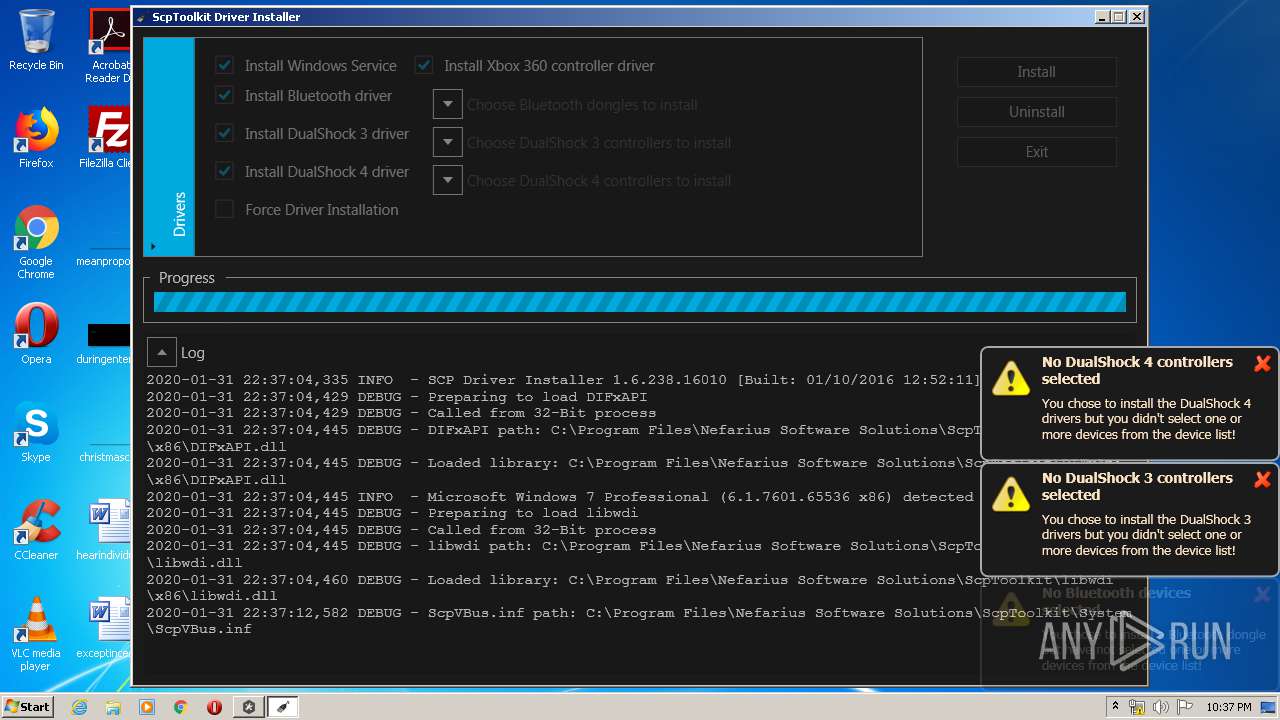Viewport: 1280px width, 720px height.
Task: Switch to the active installer taskbar button
Action: [282, 707]
